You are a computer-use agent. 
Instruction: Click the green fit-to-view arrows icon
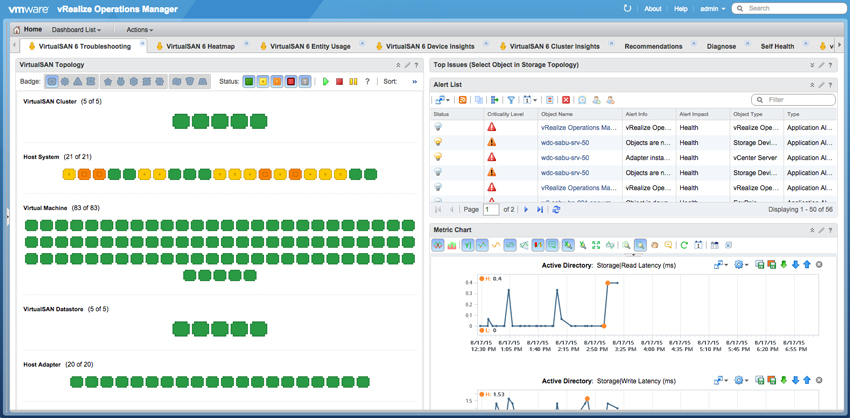(596, 245)
